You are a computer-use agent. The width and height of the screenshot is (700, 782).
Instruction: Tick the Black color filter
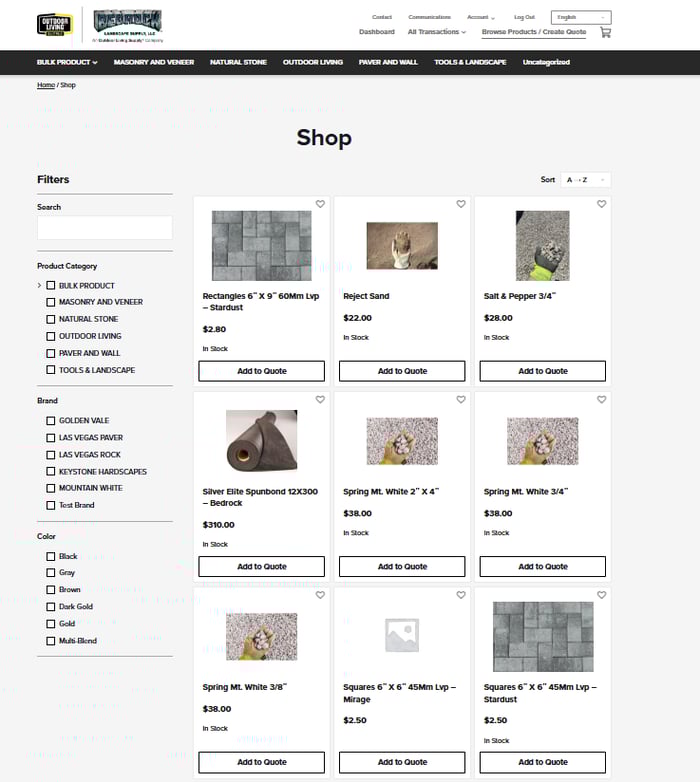pos(51,556)
